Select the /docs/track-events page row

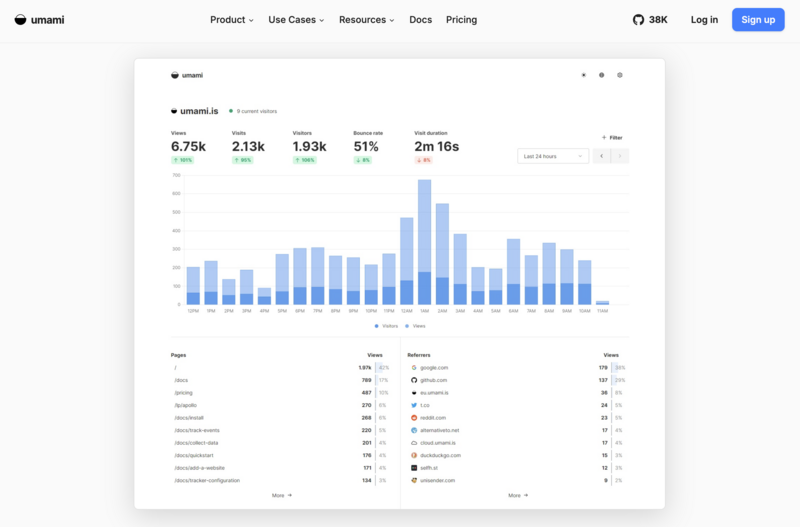pos(280,430)
